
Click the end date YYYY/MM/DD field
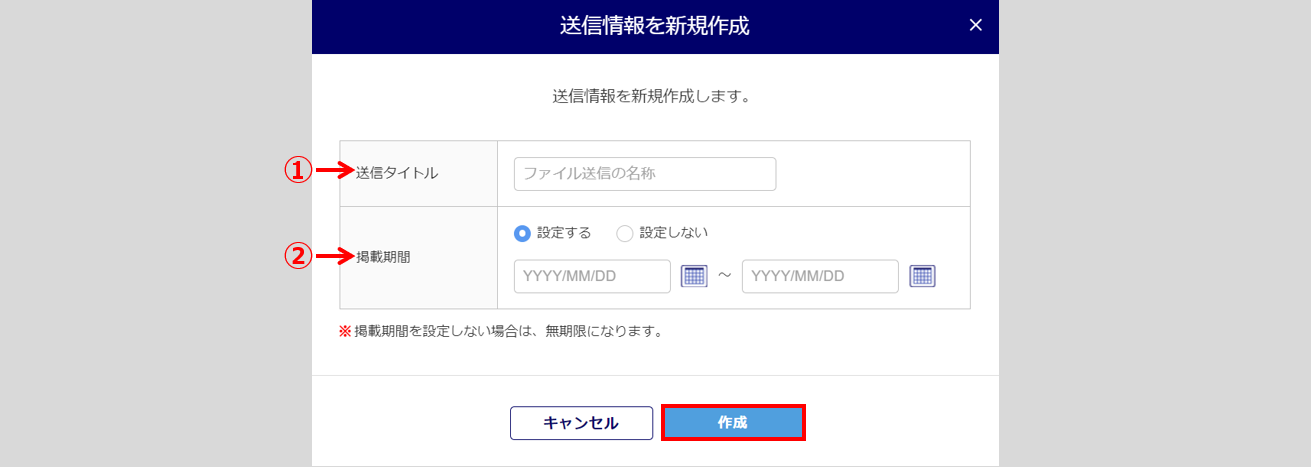820,277
